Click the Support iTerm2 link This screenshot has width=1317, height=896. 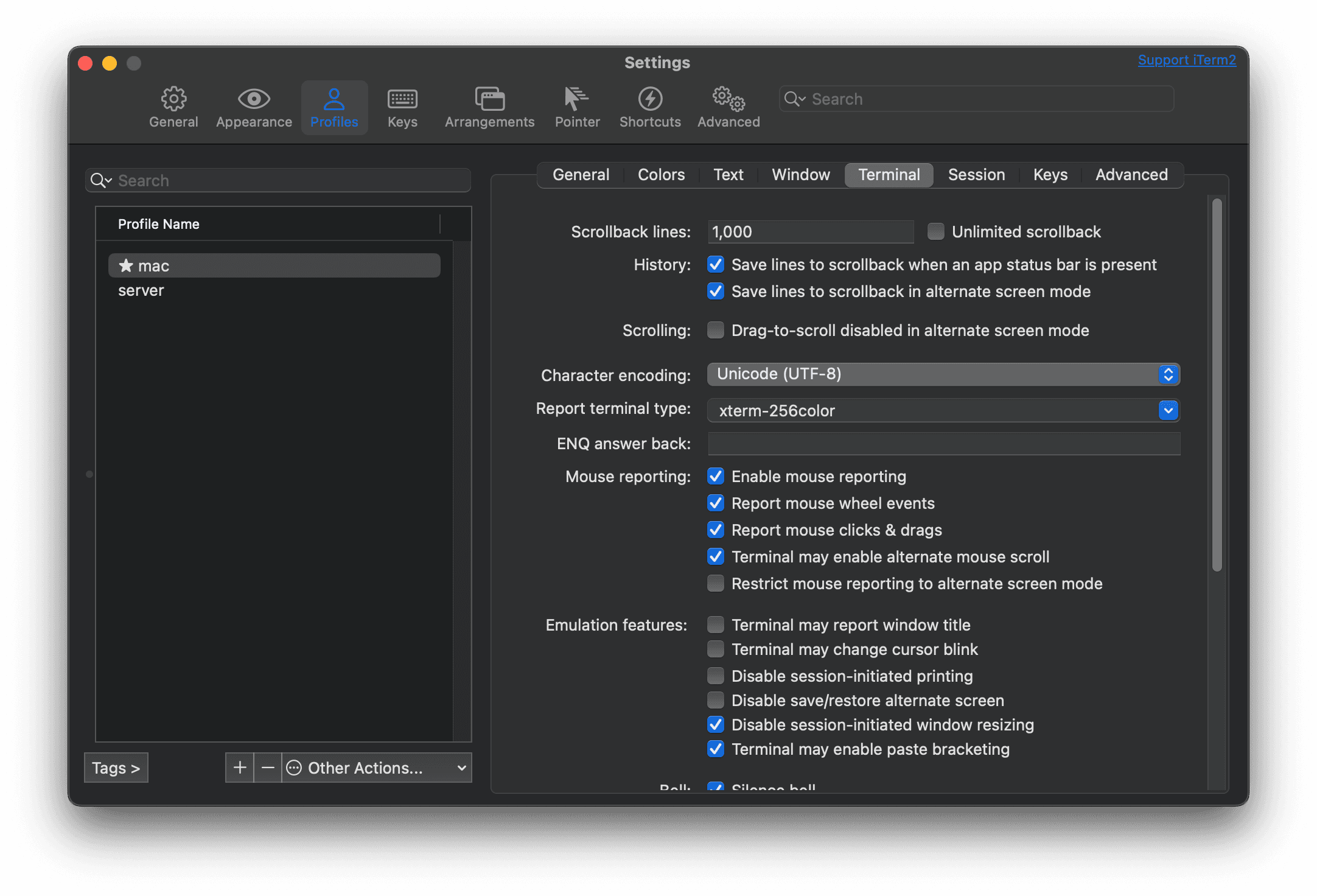point(1187,60)
